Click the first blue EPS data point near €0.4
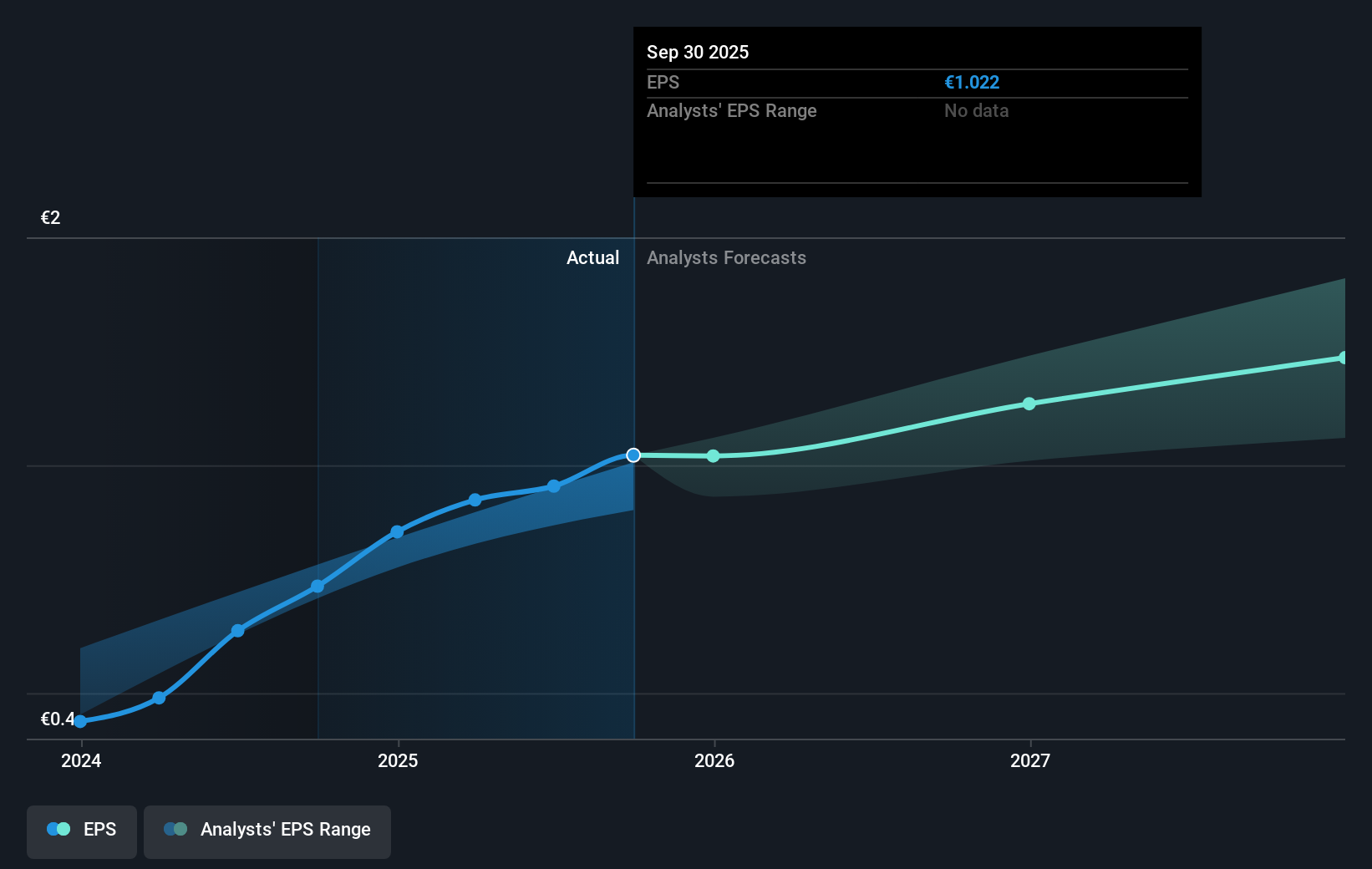The width and height of the screenshot is (1372, 869). click(x=79, y=722)
